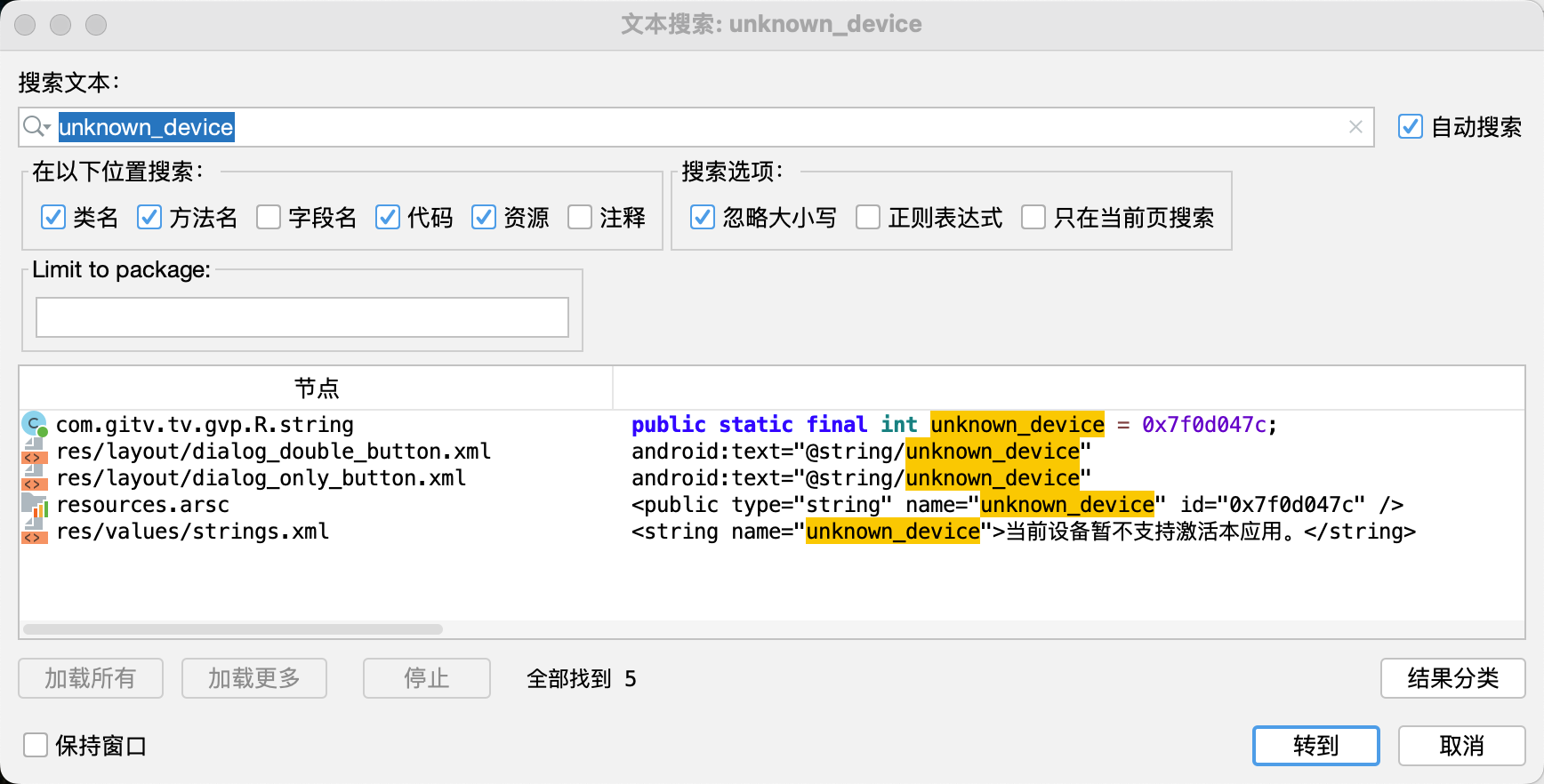Click XML file icon for dialog_double_button.xml
This screenshot has height=784, width=1544.
click(x=35, y=452)
